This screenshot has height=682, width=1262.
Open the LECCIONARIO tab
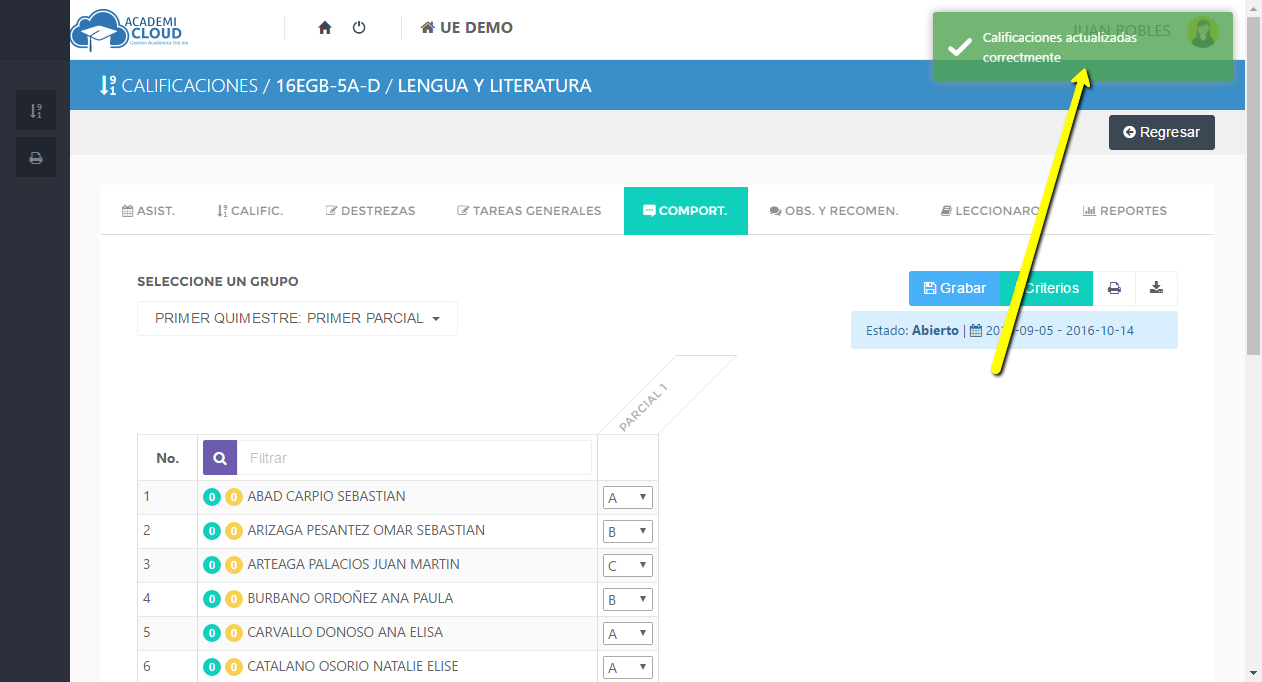[x=991, y=211]
